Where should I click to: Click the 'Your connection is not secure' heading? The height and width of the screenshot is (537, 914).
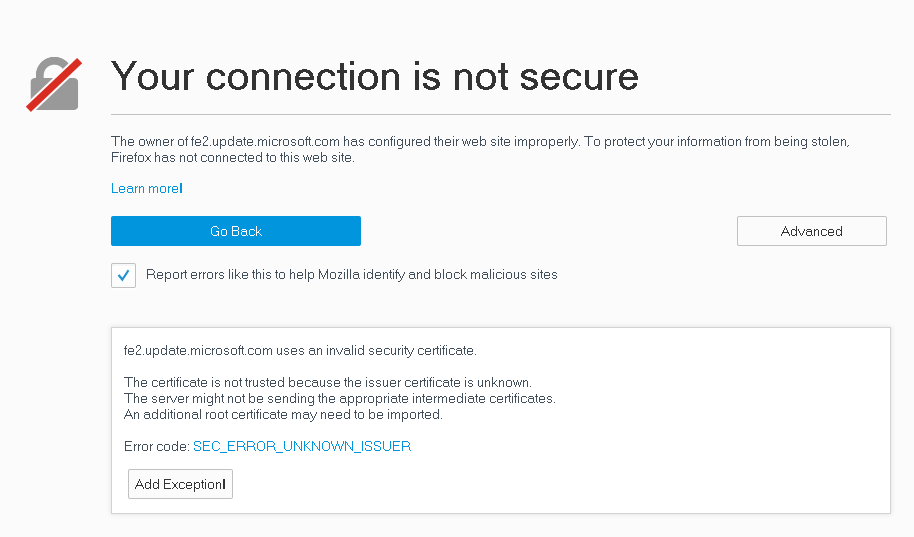pos(375,76)
